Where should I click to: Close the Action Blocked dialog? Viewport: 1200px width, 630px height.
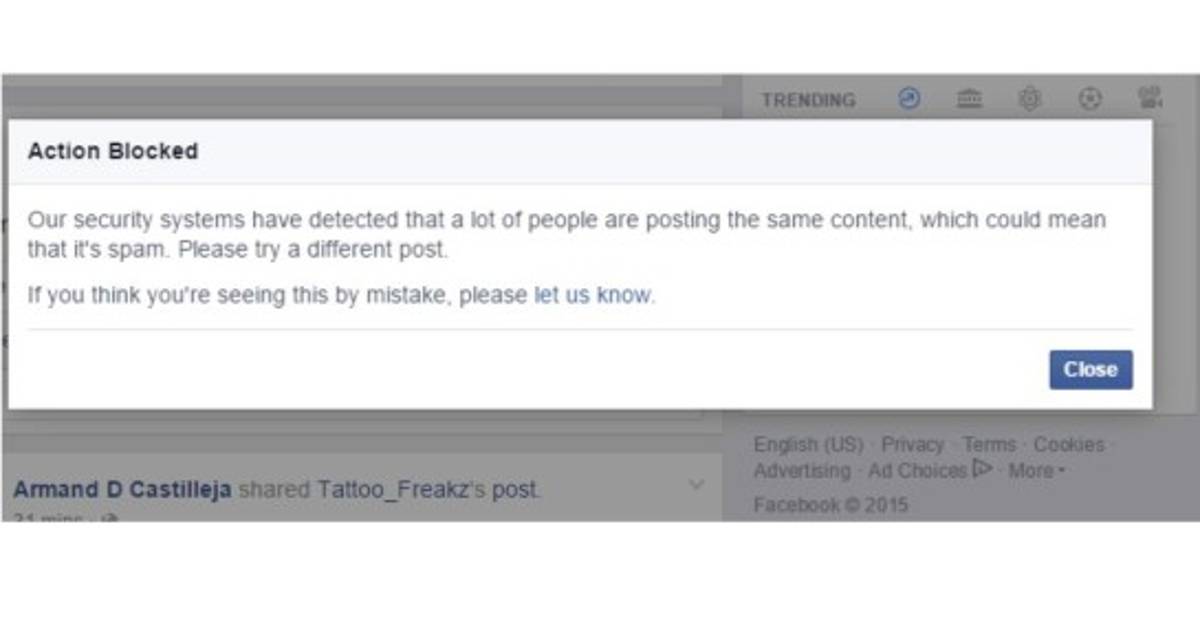tap(1090, 370)
